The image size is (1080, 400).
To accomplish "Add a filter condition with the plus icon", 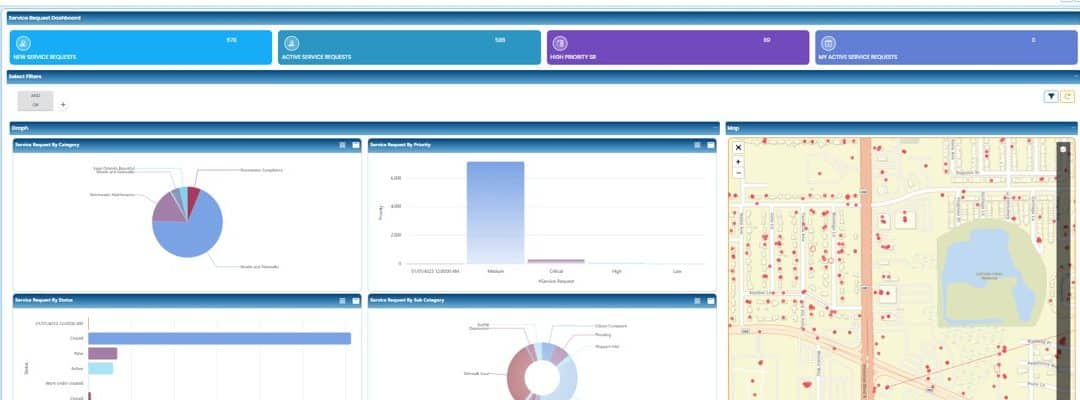I will coord(63,104).
